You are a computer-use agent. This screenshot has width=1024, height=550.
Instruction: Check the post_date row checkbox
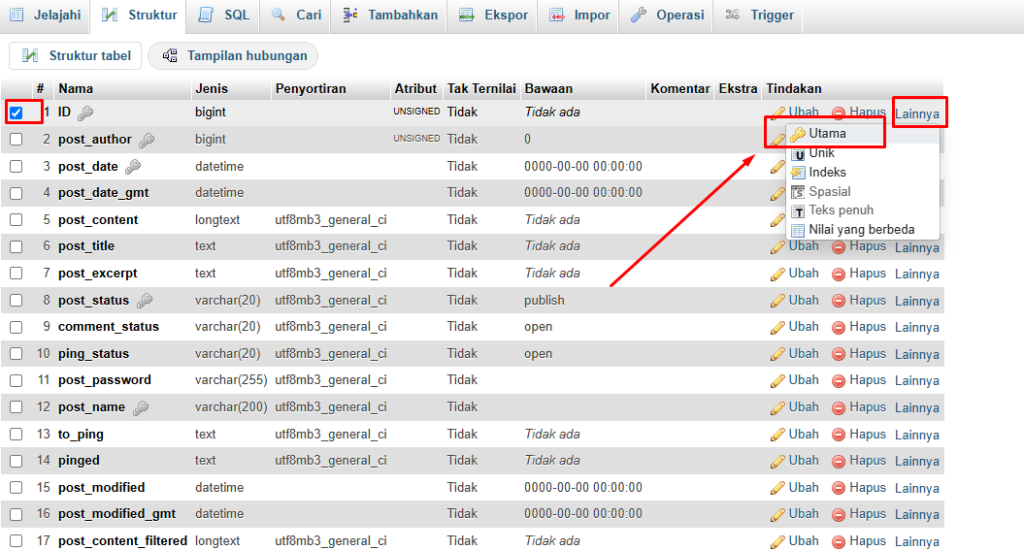pos(16,167)
